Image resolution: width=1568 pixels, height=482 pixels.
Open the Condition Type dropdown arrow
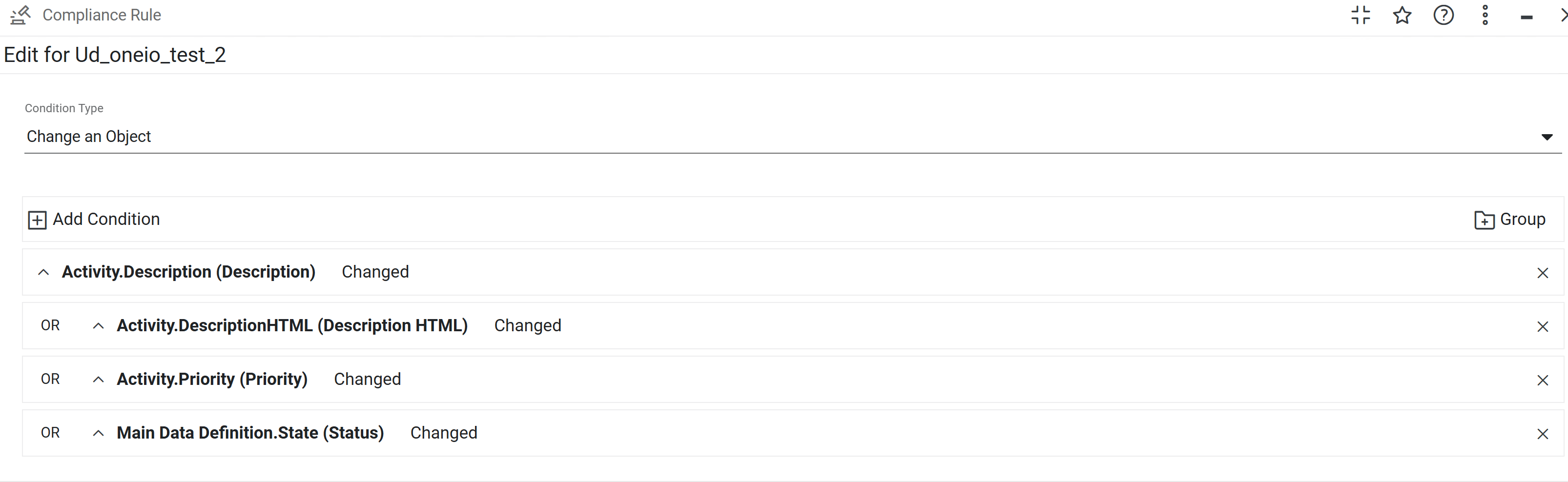tap(1546, 137)
